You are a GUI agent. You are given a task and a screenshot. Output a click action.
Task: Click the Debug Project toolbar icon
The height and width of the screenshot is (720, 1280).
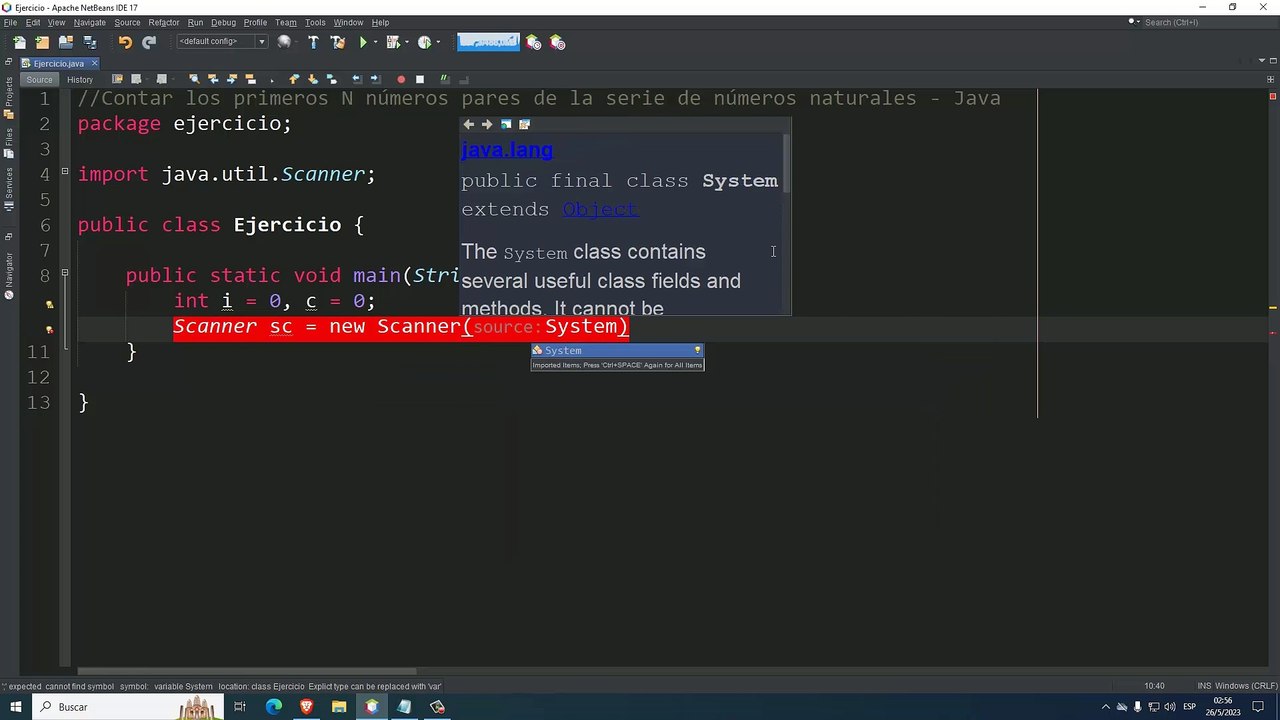[x=392, y=42]
